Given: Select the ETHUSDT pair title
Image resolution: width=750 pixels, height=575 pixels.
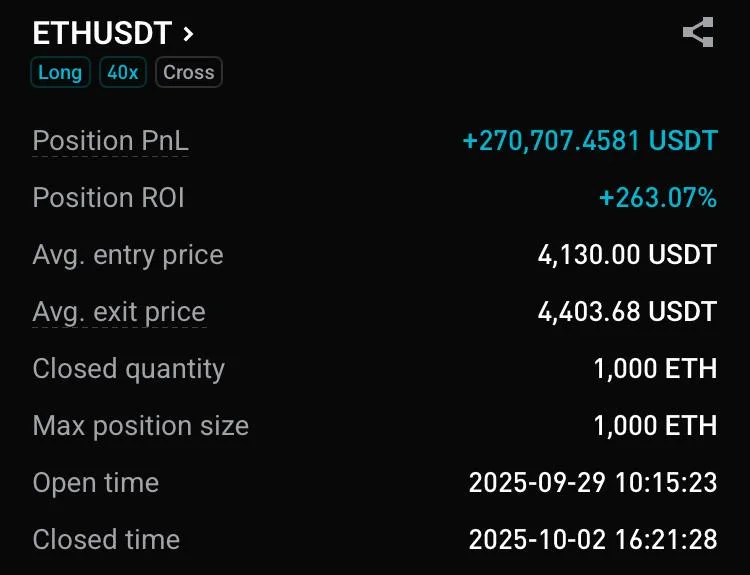Looking at the screenshot, I should pyautogui.click(x=103, y=33).
